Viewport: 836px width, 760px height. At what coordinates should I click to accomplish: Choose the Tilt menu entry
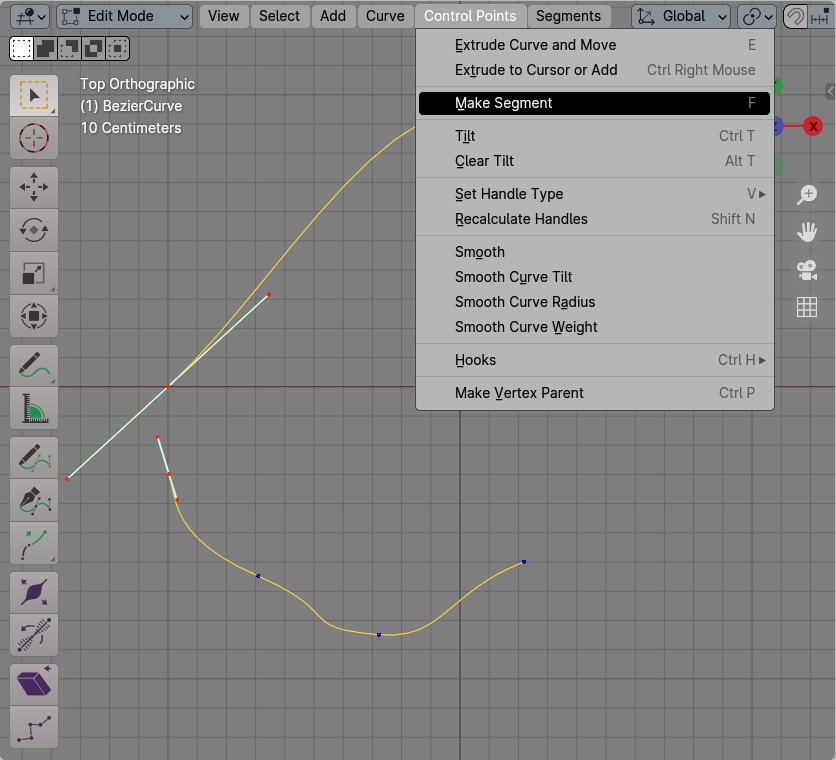pyautogui.click(x=594, y=136)
